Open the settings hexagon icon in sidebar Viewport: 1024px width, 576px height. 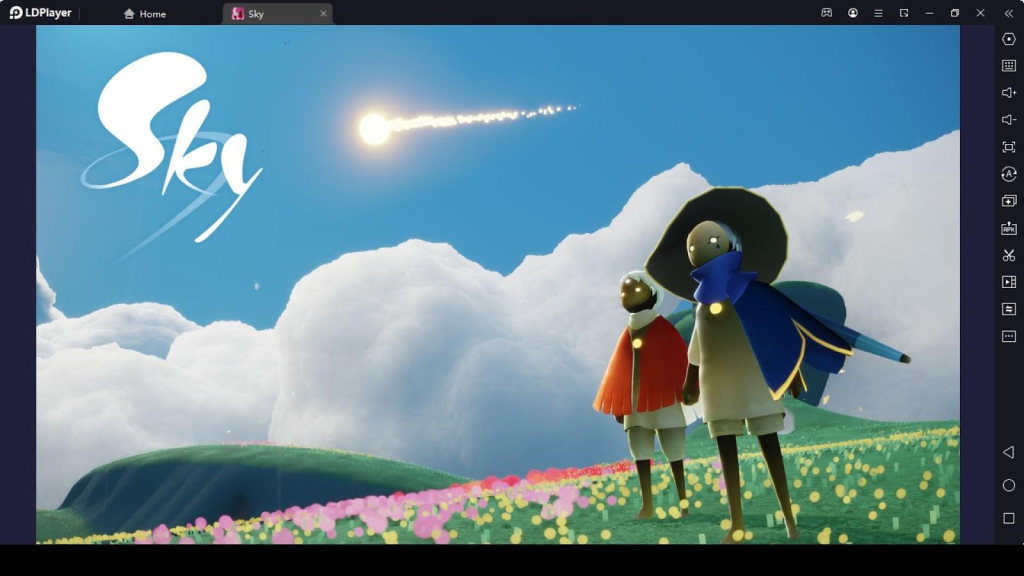click(1008, 39)
